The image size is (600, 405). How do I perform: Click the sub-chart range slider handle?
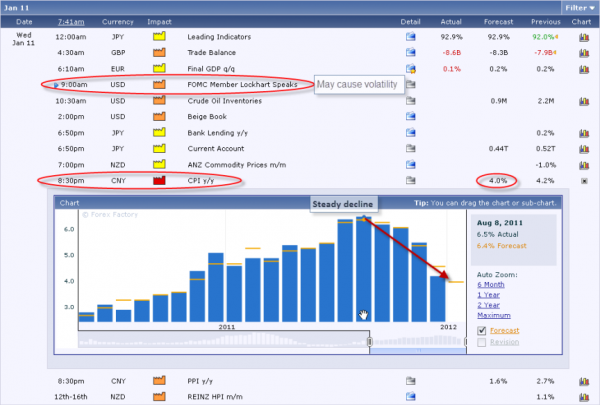point(370,343)
